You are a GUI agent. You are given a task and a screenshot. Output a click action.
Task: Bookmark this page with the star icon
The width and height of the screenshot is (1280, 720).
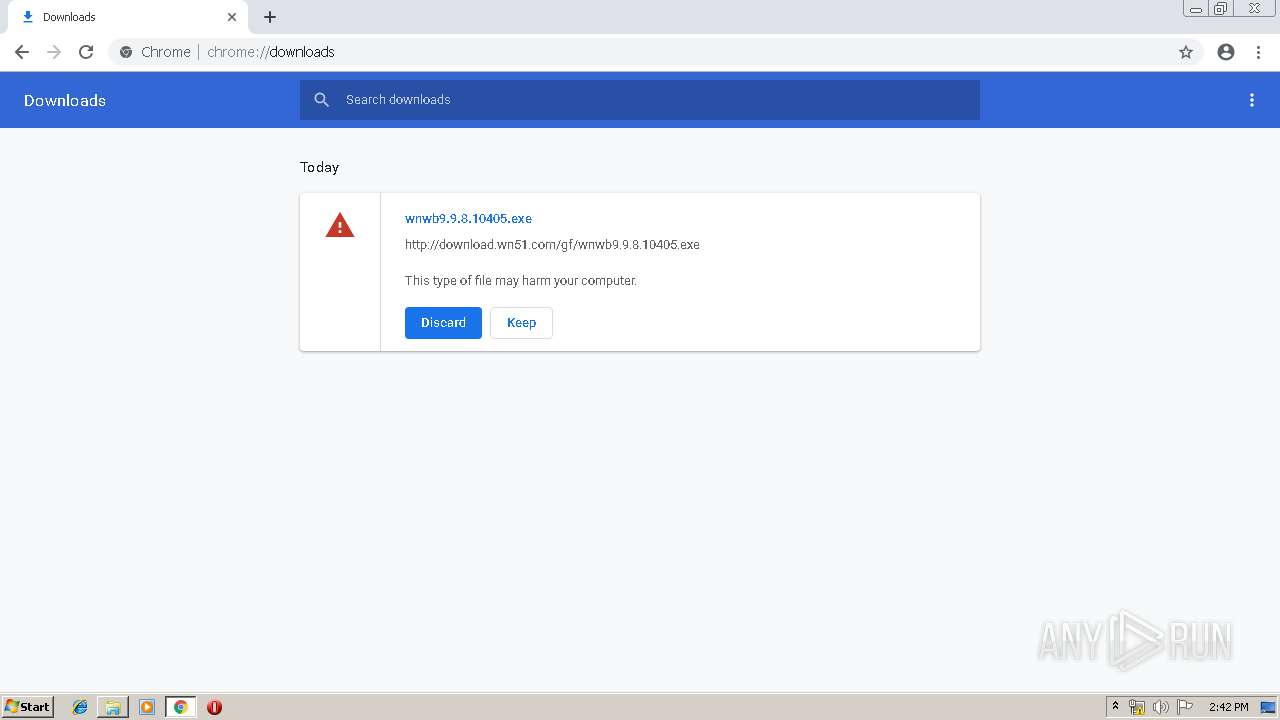tap(1186, 52)
